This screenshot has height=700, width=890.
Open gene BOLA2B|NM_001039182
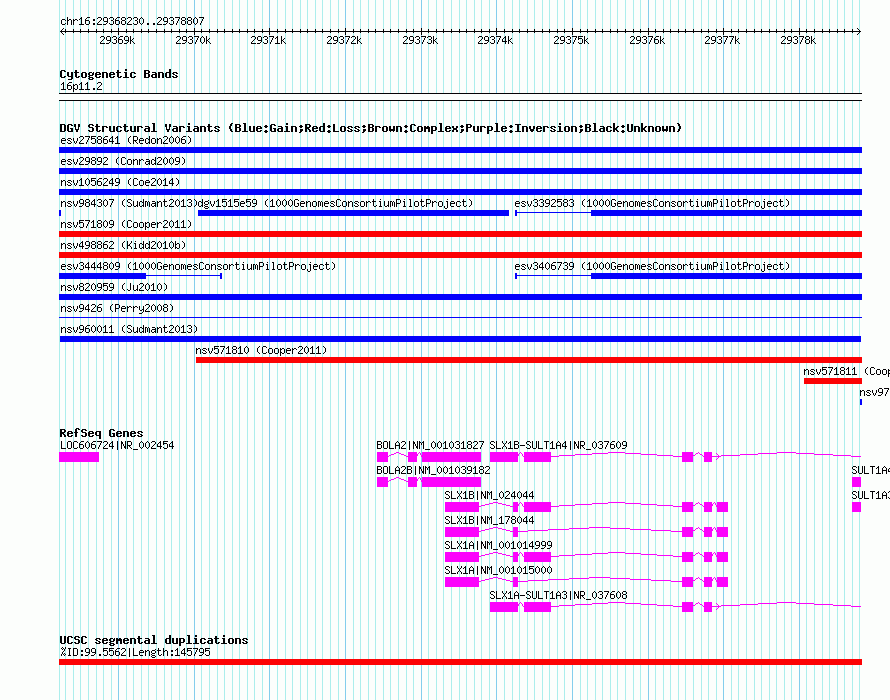tap(433, 470)
